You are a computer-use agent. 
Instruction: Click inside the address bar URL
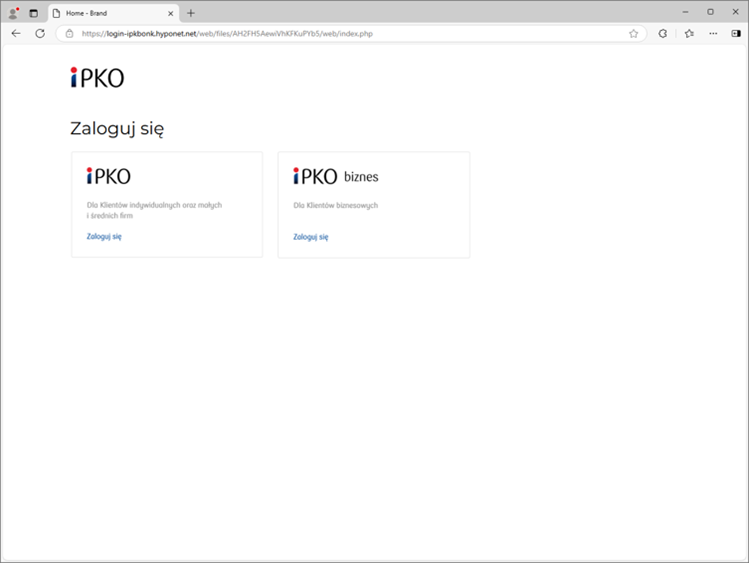[x=300, y=33]
